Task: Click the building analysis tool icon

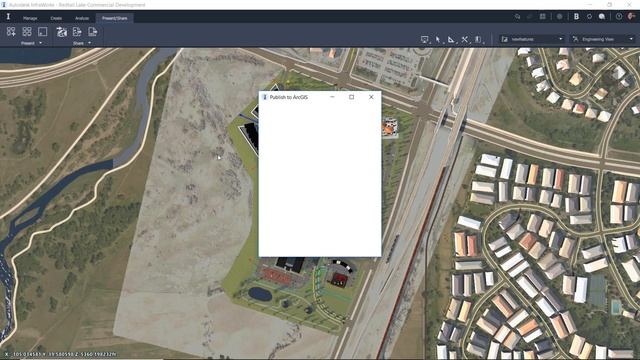Action: (x=478, y=40)
